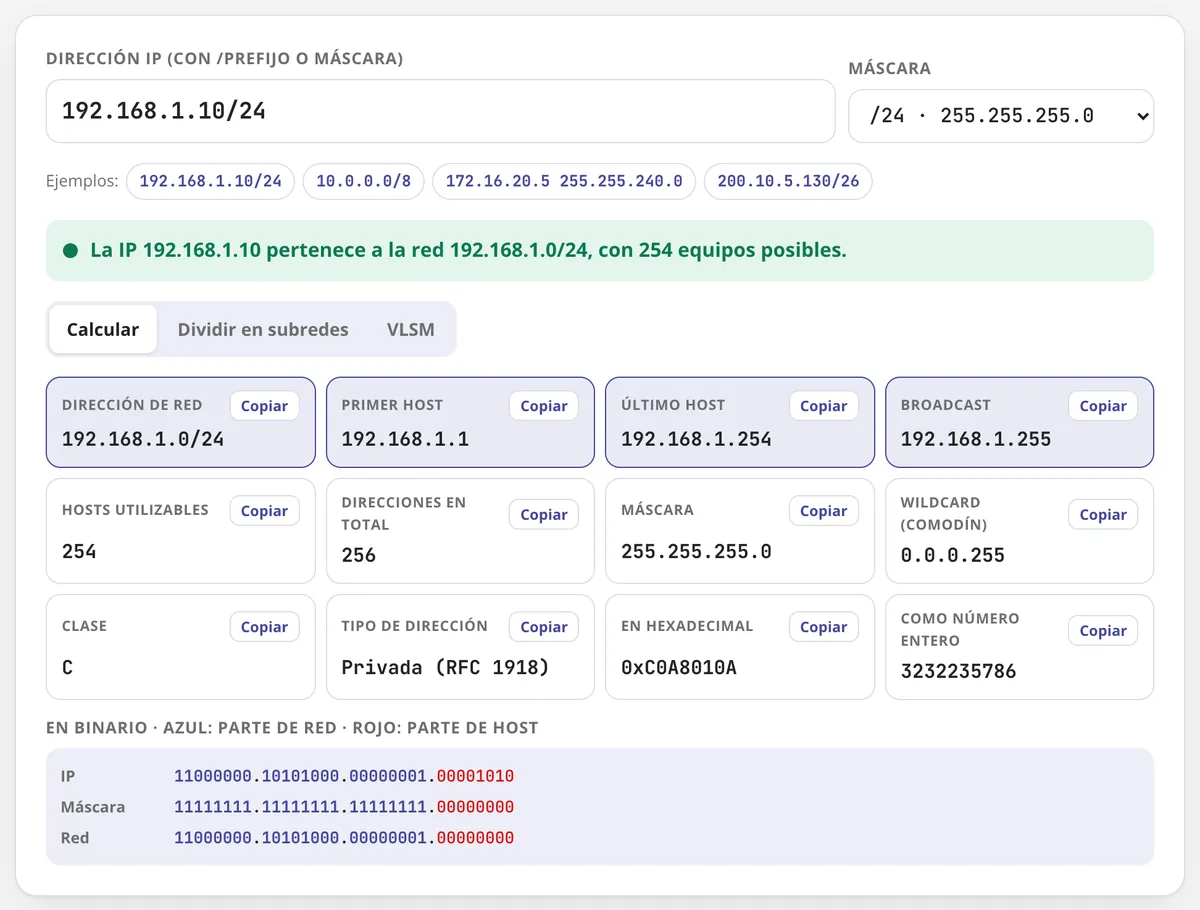
Task: Copy the Como número entero value
Action: tap(1103, 631)
